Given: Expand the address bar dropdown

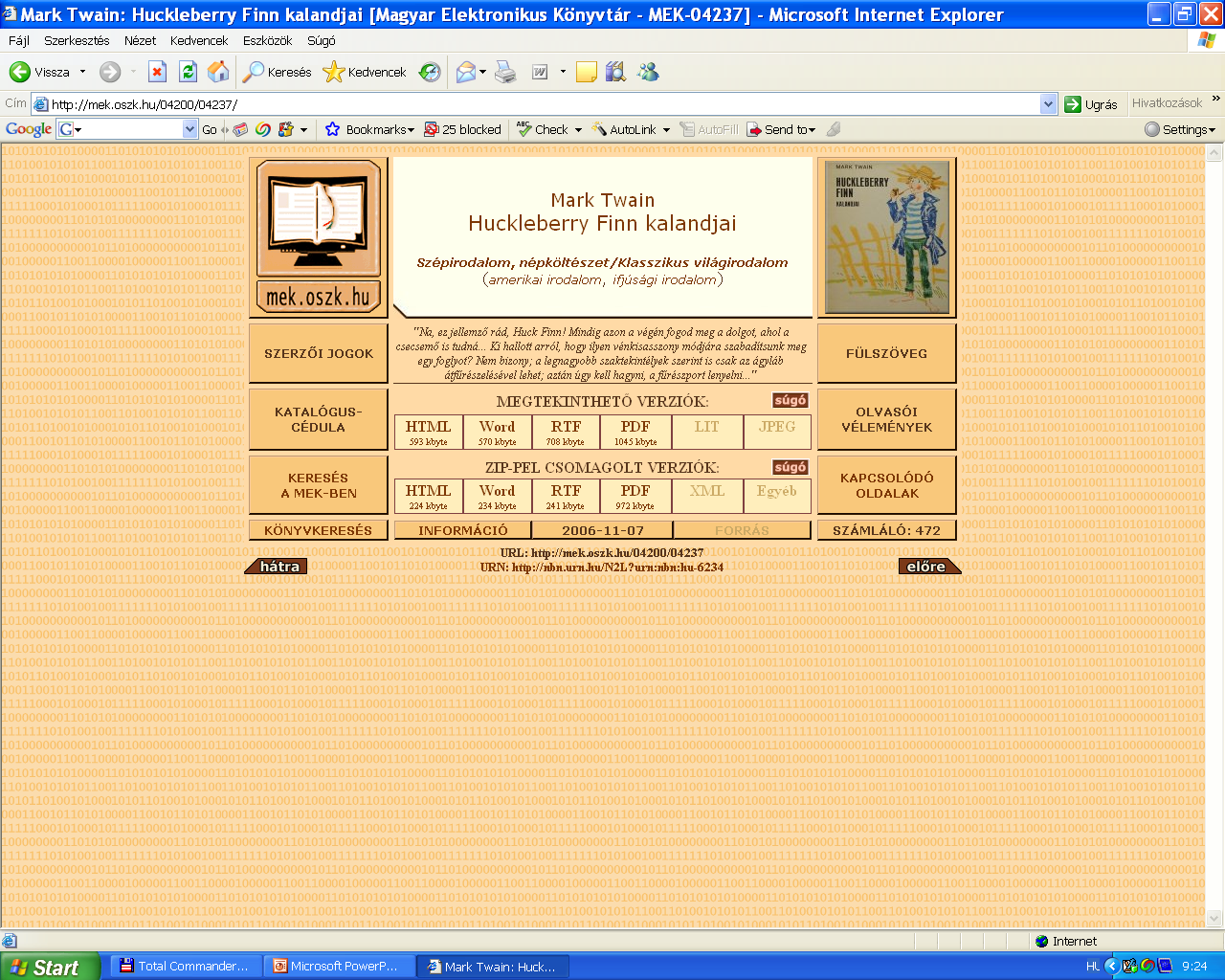Looking at the screenshot, I should point(1048,104).
